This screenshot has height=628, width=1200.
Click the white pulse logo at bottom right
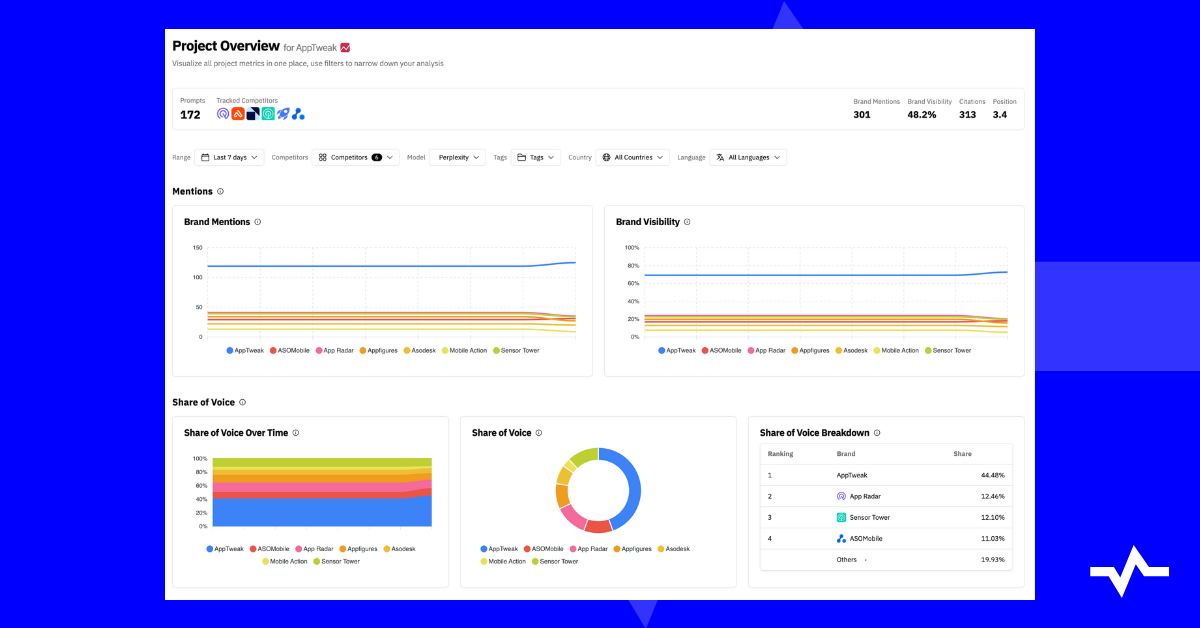[x=1129, y=572]
